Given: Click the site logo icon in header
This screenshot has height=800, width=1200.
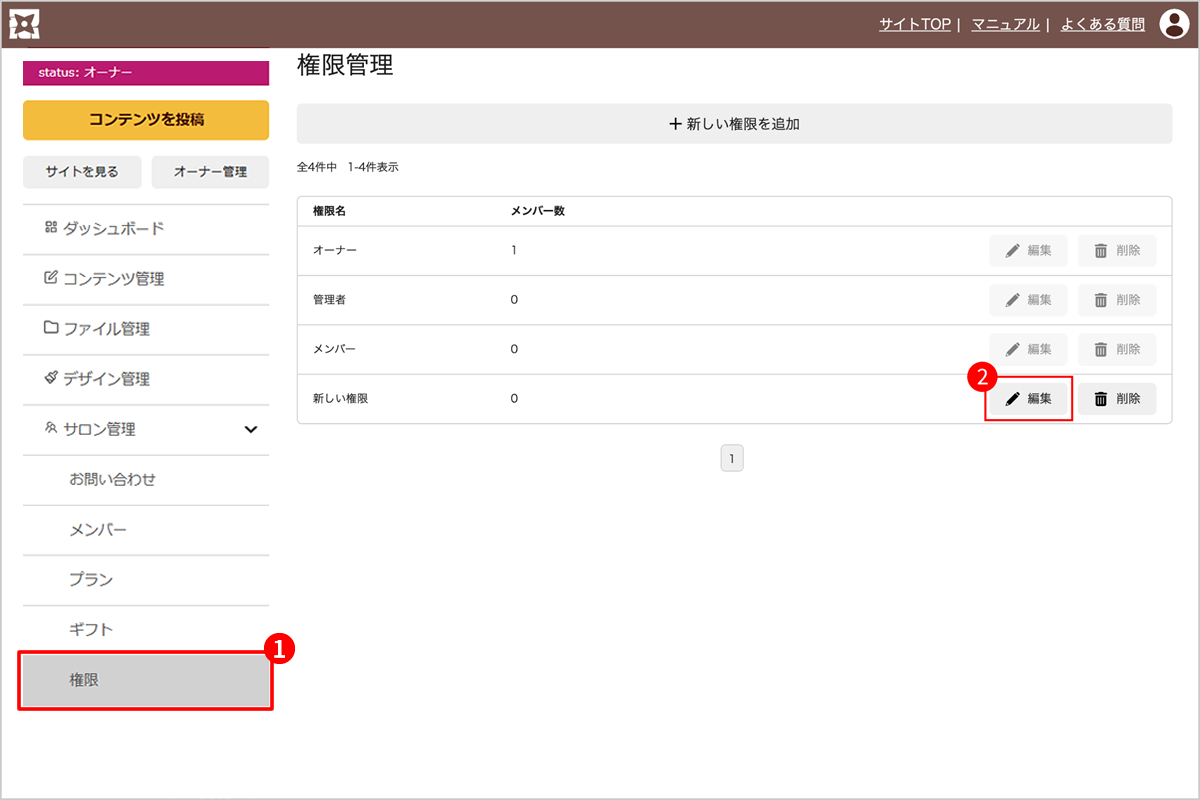Looking at the screenshot, I should click(24, 24).
